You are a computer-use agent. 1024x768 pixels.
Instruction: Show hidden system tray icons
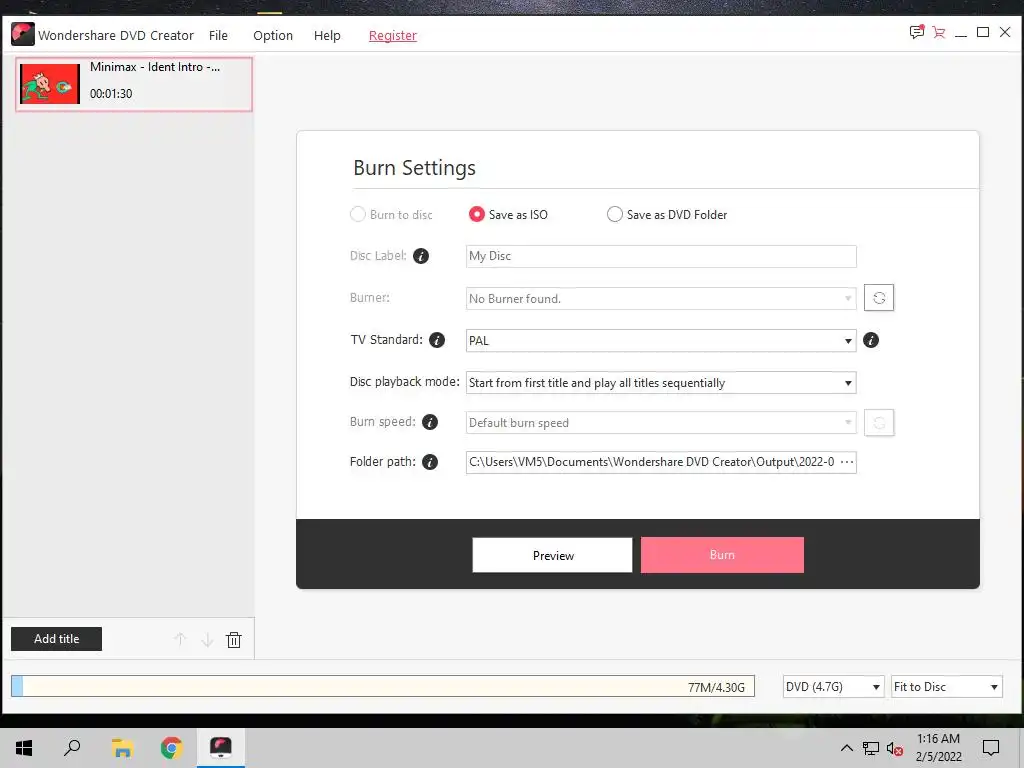tap(846, 748)
